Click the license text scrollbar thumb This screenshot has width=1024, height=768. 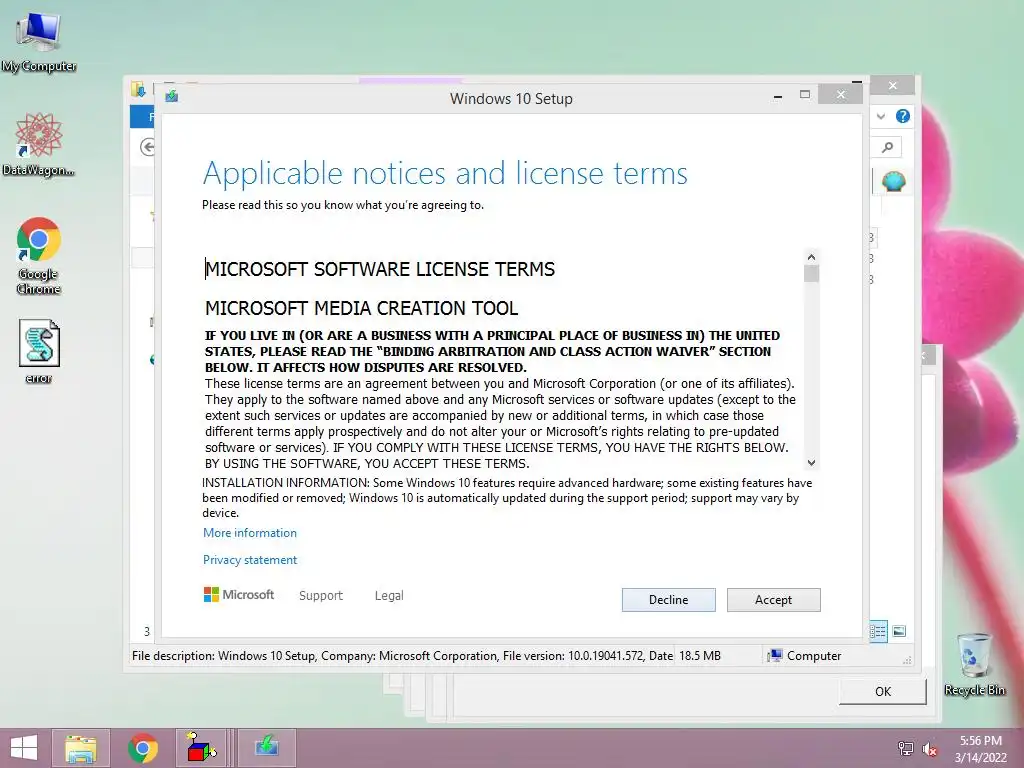pos(811,274)
